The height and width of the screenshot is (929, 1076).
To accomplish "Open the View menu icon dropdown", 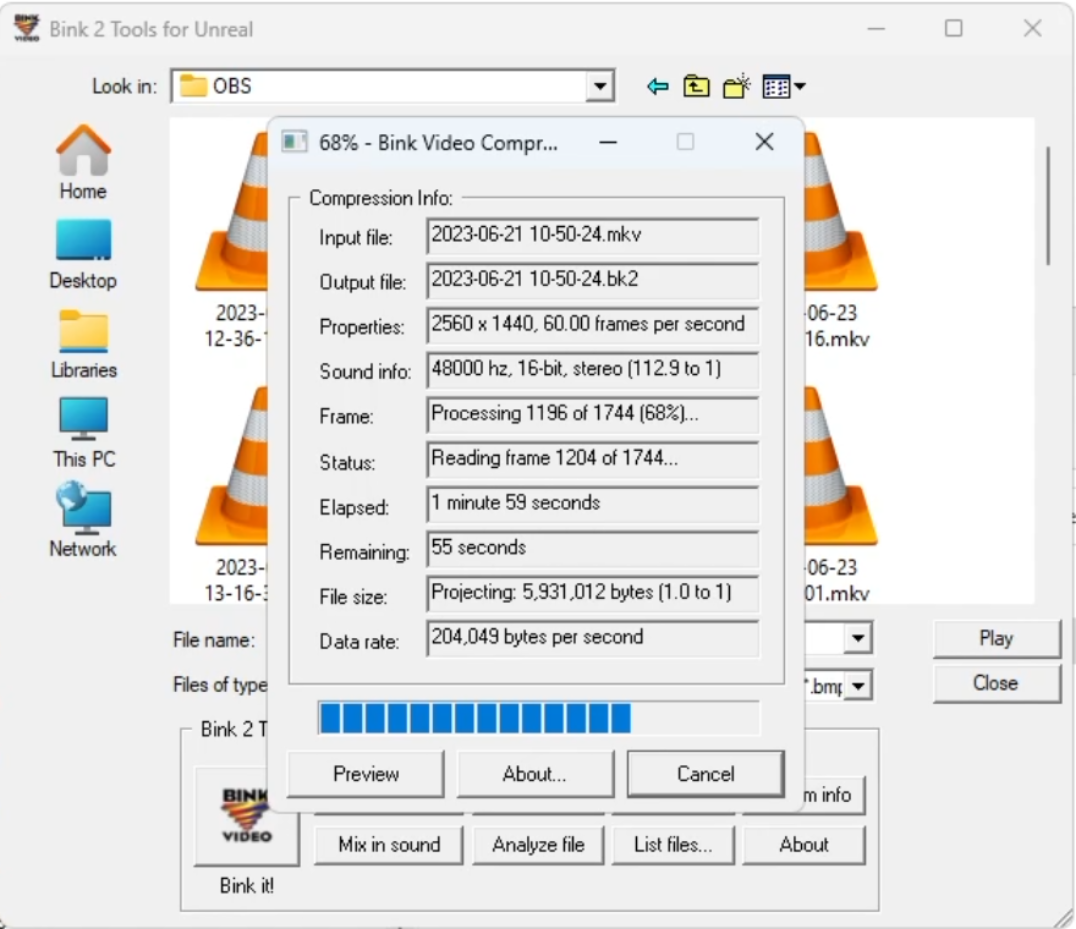I will coord(784,87).
